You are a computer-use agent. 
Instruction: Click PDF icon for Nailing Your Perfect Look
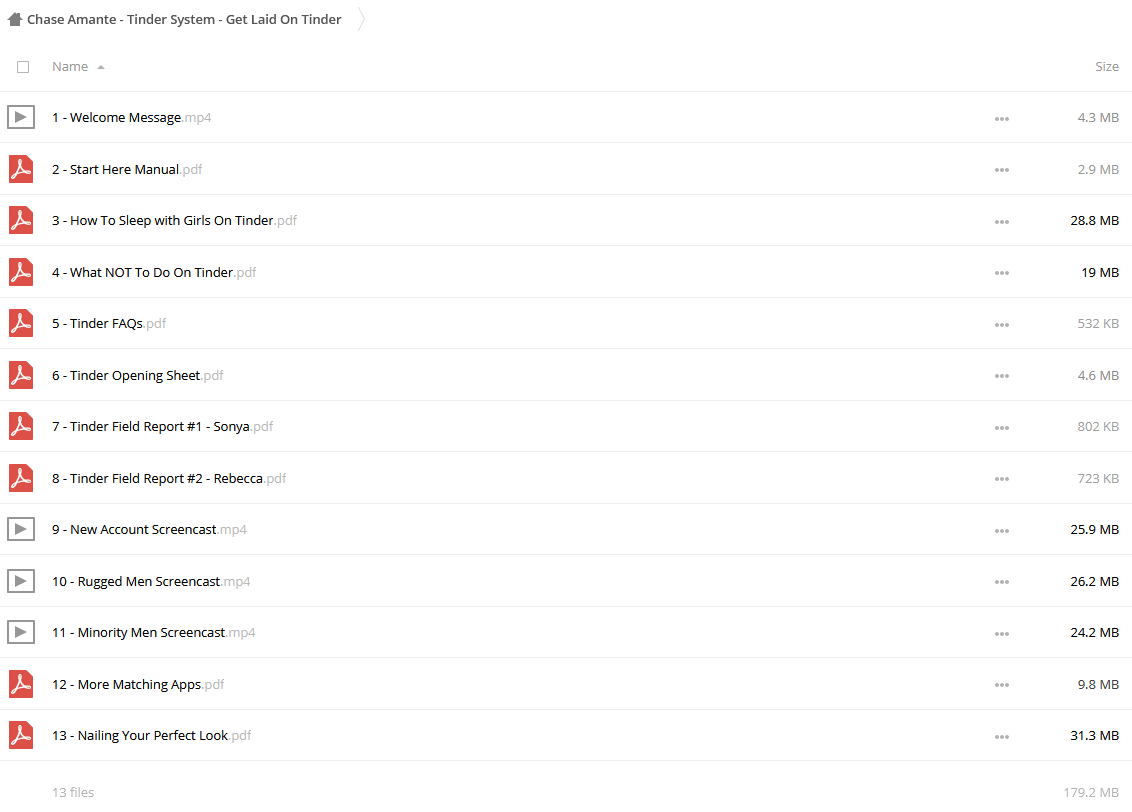[21, 735]
